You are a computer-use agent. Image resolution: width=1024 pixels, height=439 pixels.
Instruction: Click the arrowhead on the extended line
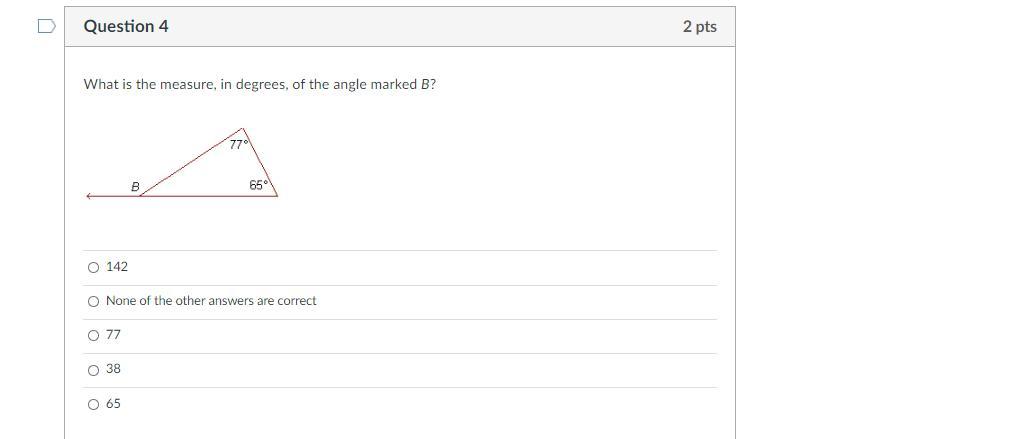[89, 196]
